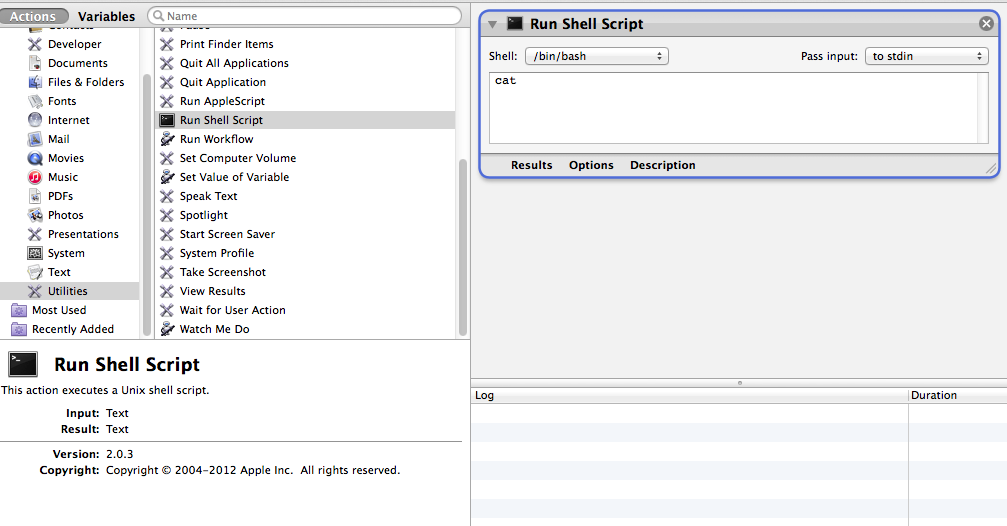1007x526 pixels.
Task: Select the Set Value of Variable icon
Action: pos(167,177)
